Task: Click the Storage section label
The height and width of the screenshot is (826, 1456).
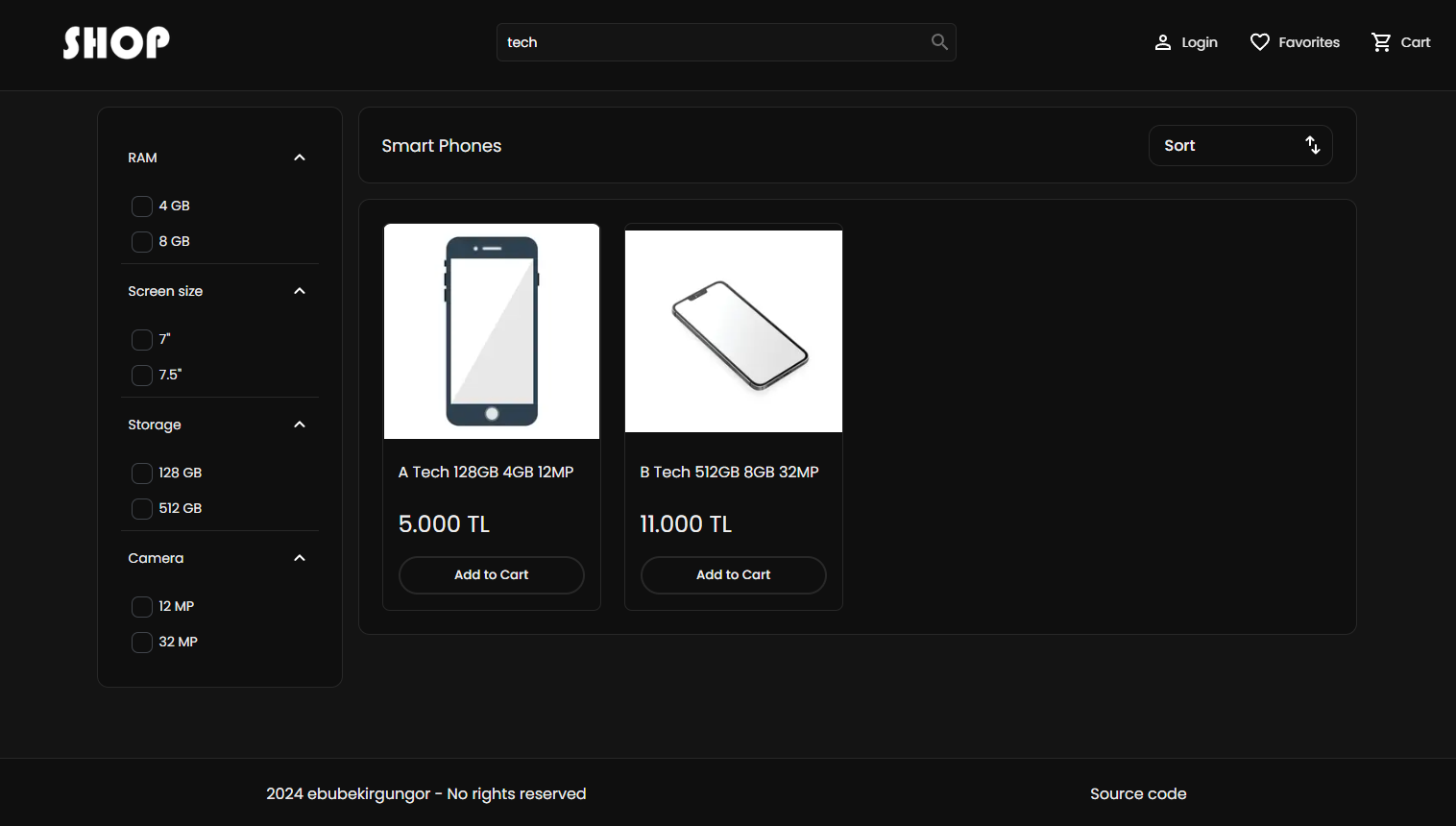Action: 155,425
